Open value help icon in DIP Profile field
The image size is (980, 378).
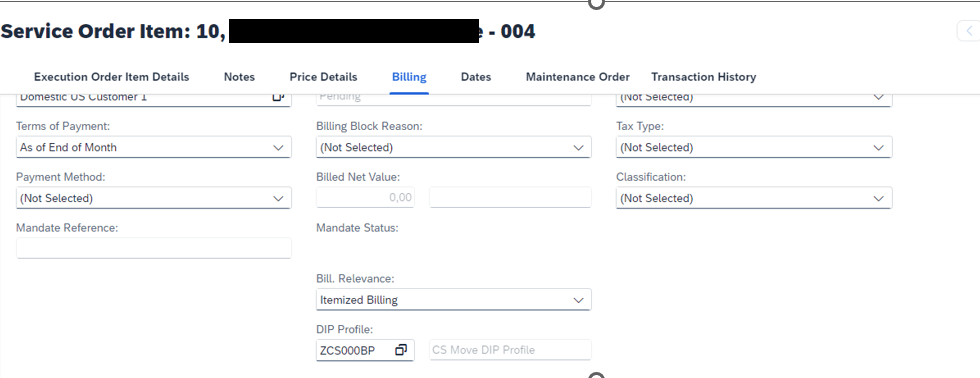[x=401, y=350]
